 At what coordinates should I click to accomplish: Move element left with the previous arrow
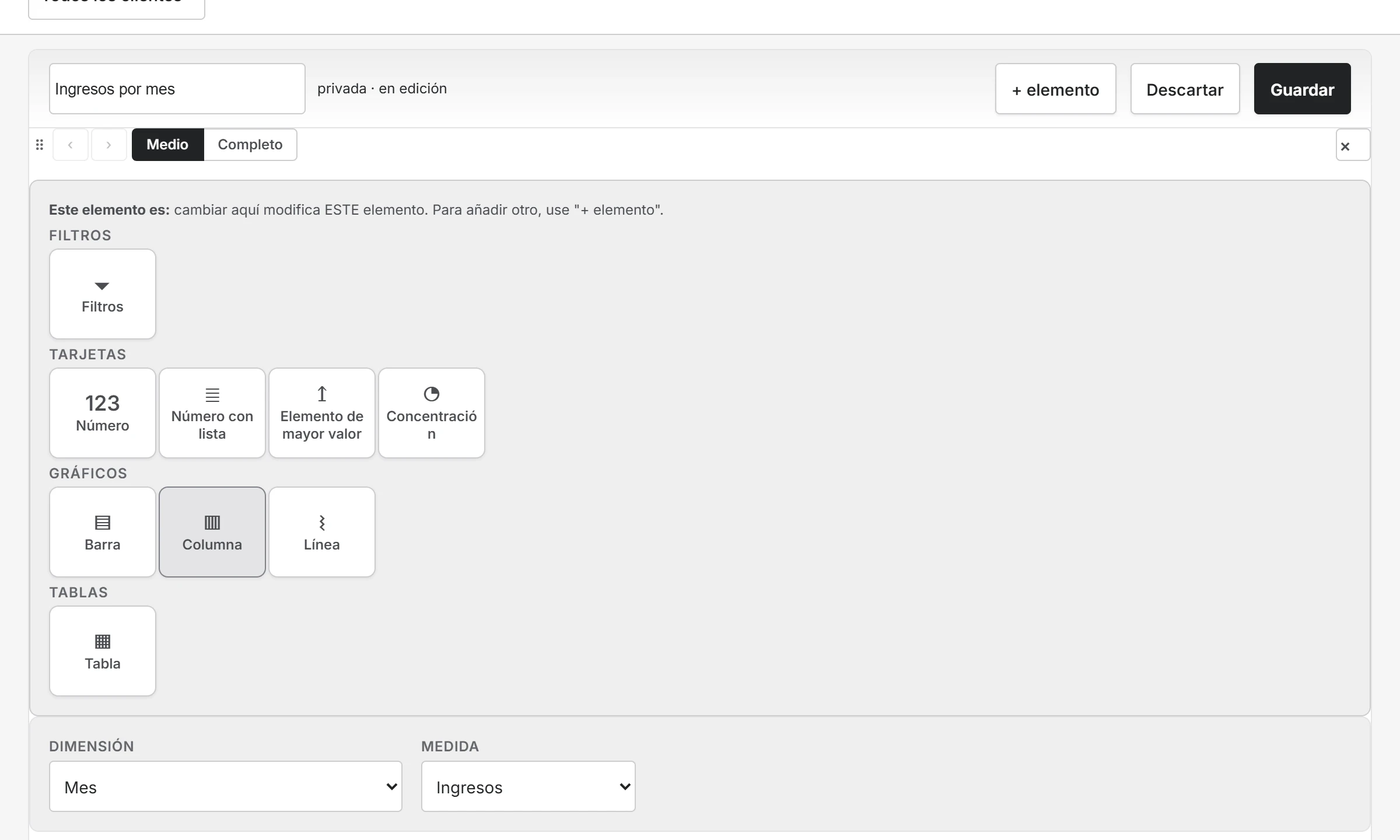coord(71,145)
